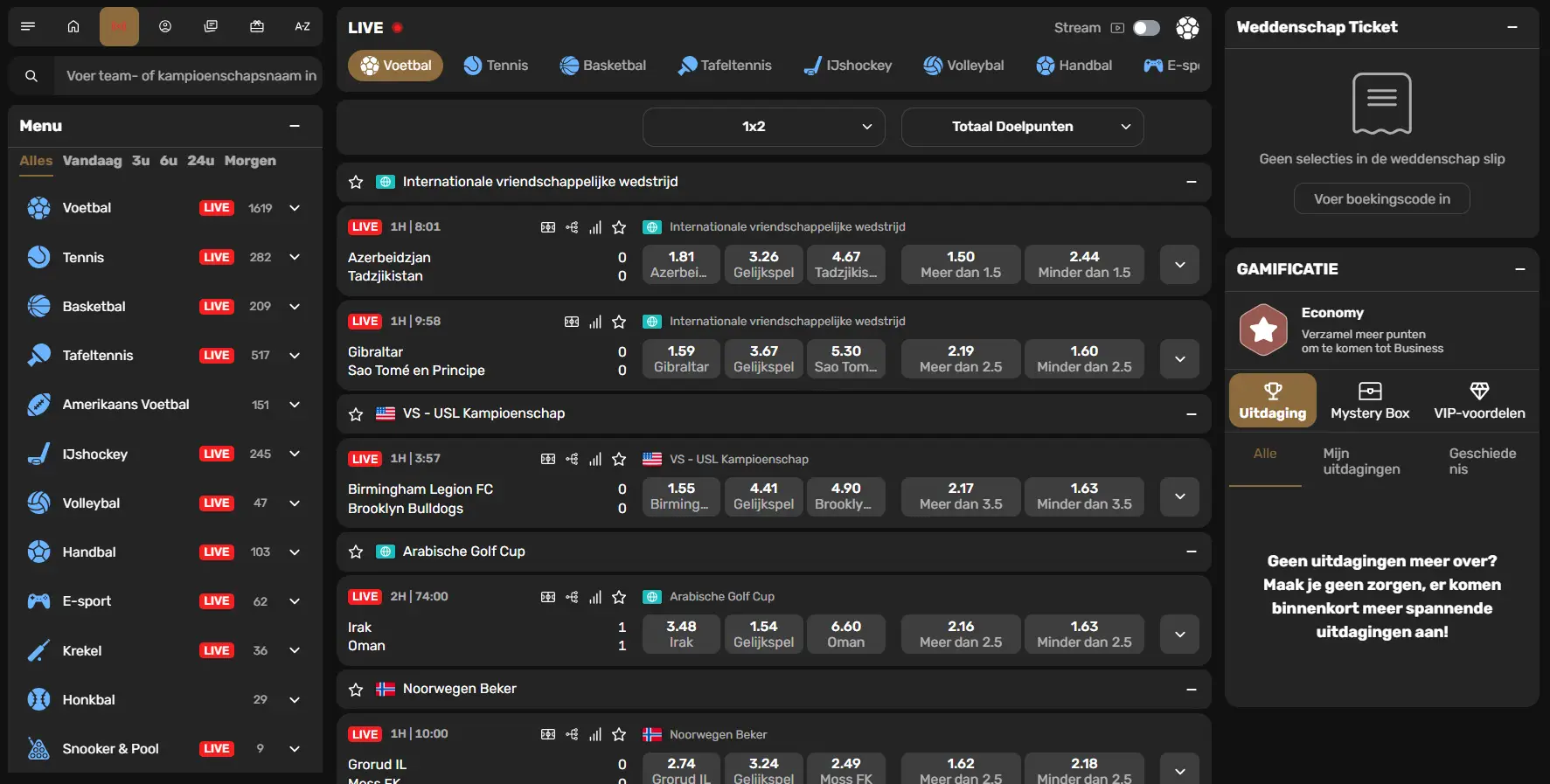Favorite the Azerbeidzjan vs Tadzjikistan match
The width and height of the screenshot is (1550, 784).
pos(619,227)
